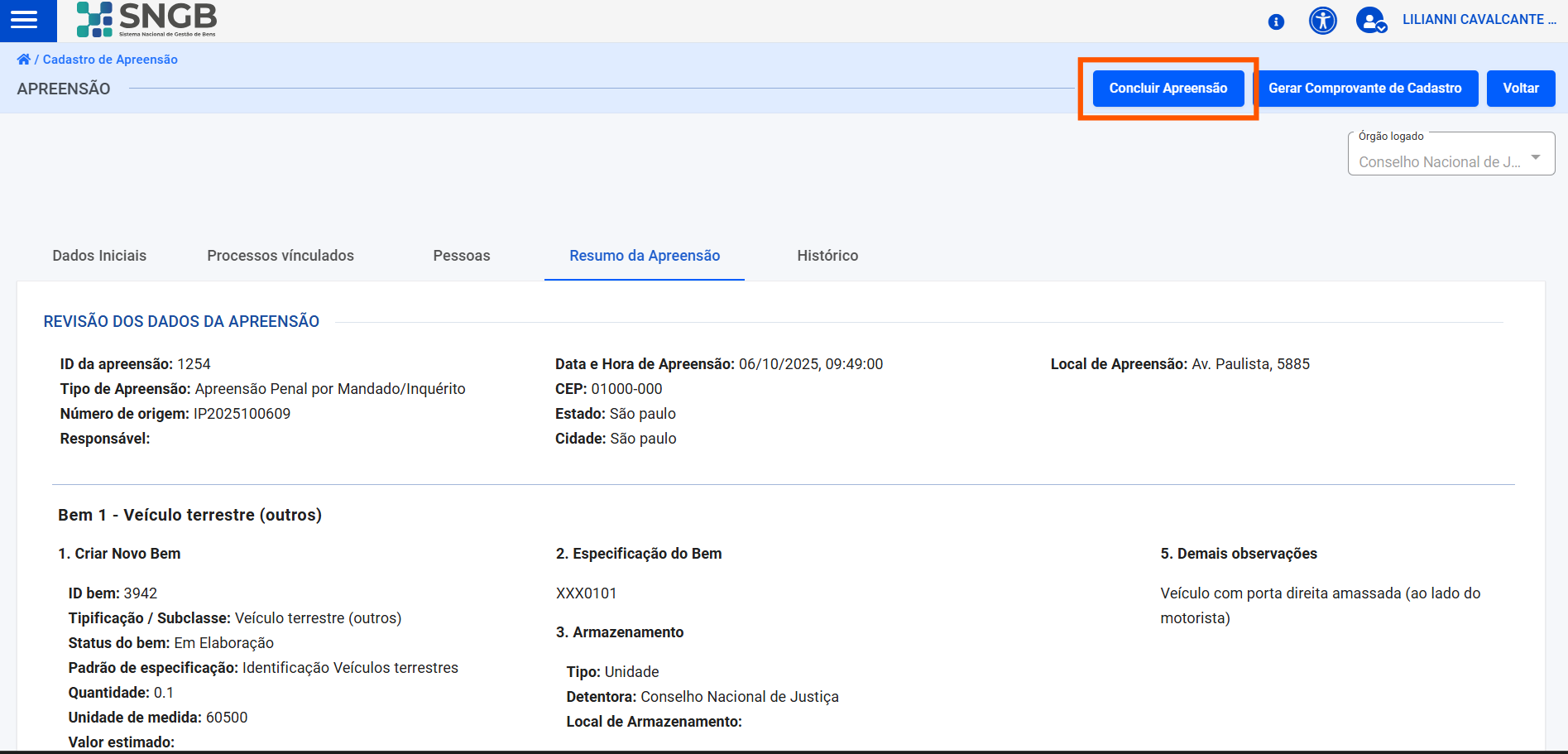
Task: Open the Cadastro de Apreensão breadcrumb link
Action: [110, 59]
